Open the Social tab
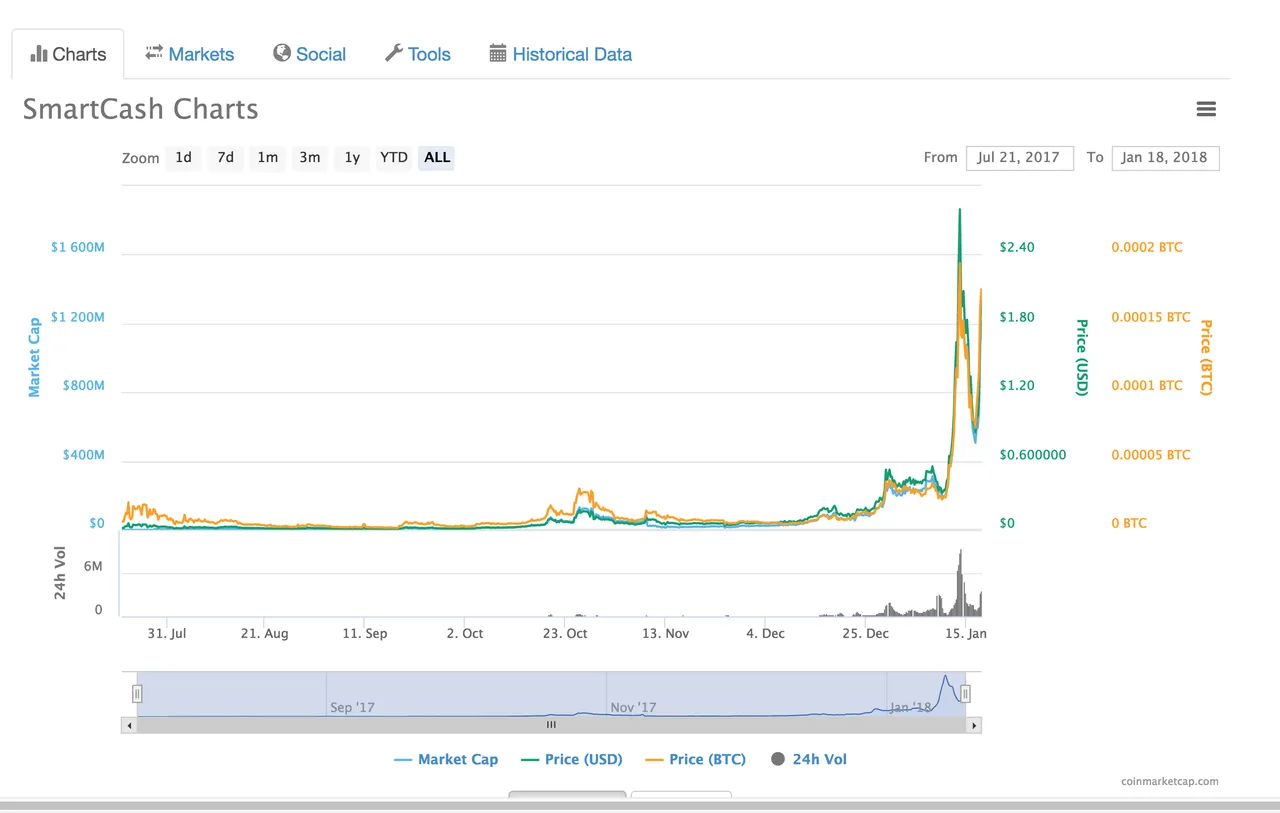The height and width of the screenshot is (813, 1280). (x=309, y=54)
